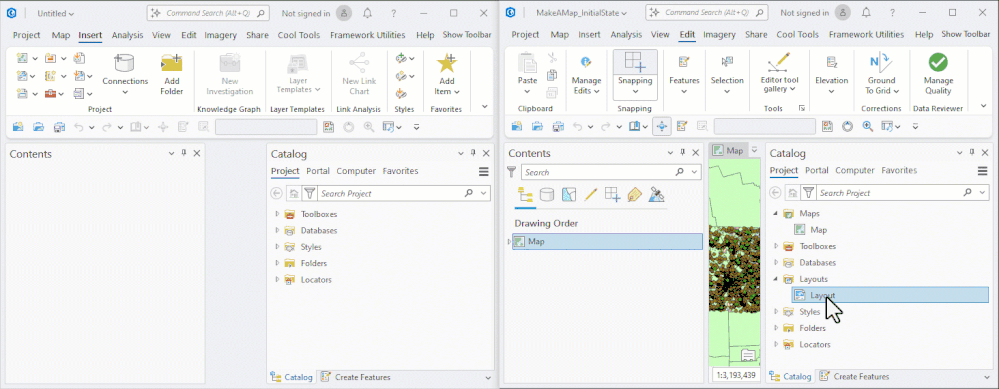Image resolution: width=999 pixels, height=389 pixels.
Task: Select List By Drawing Order in Contents
Action: [x=526, y=195]
